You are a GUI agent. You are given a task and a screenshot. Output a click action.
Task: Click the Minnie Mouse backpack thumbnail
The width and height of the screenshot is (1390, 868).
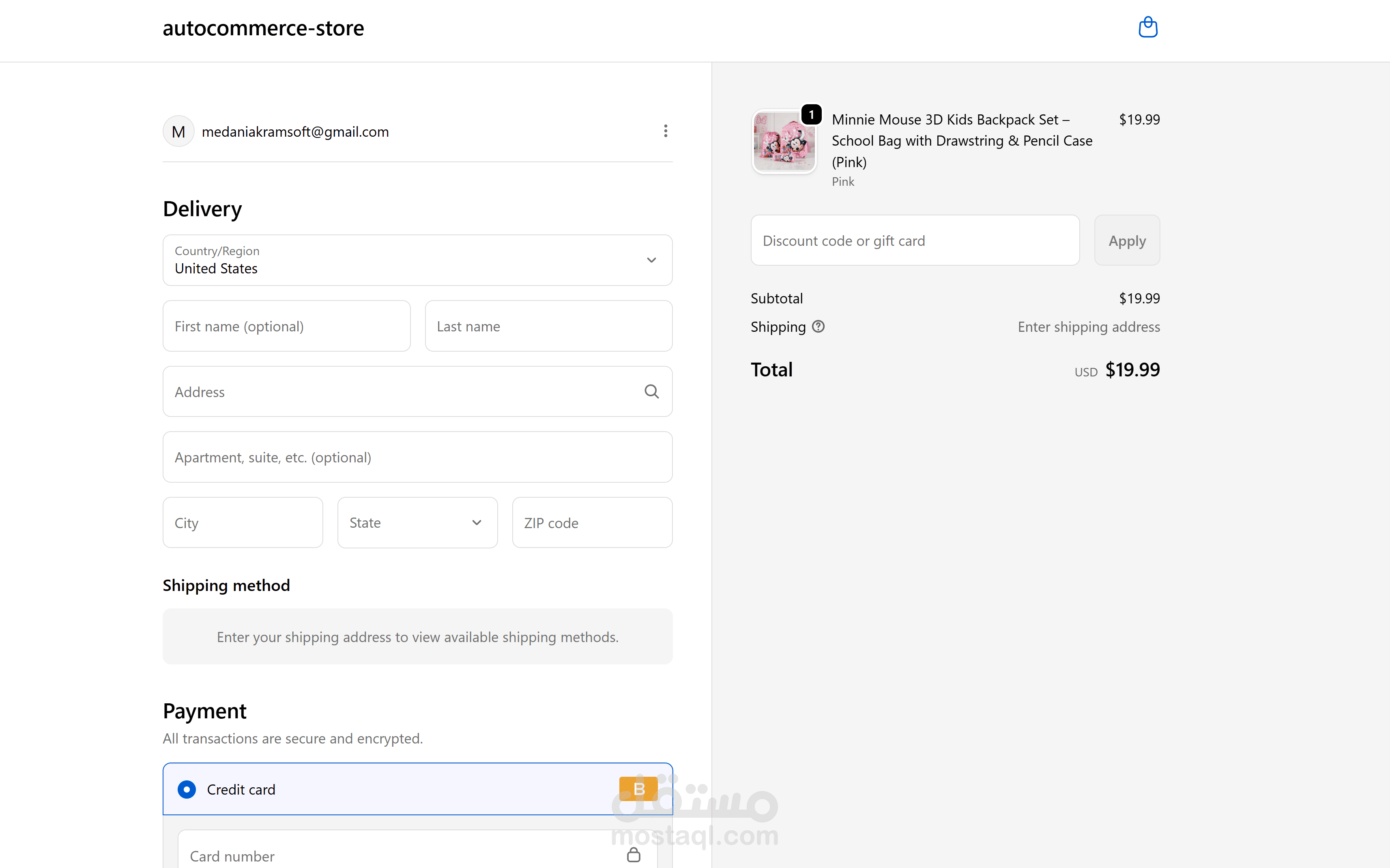coord(784,142)
